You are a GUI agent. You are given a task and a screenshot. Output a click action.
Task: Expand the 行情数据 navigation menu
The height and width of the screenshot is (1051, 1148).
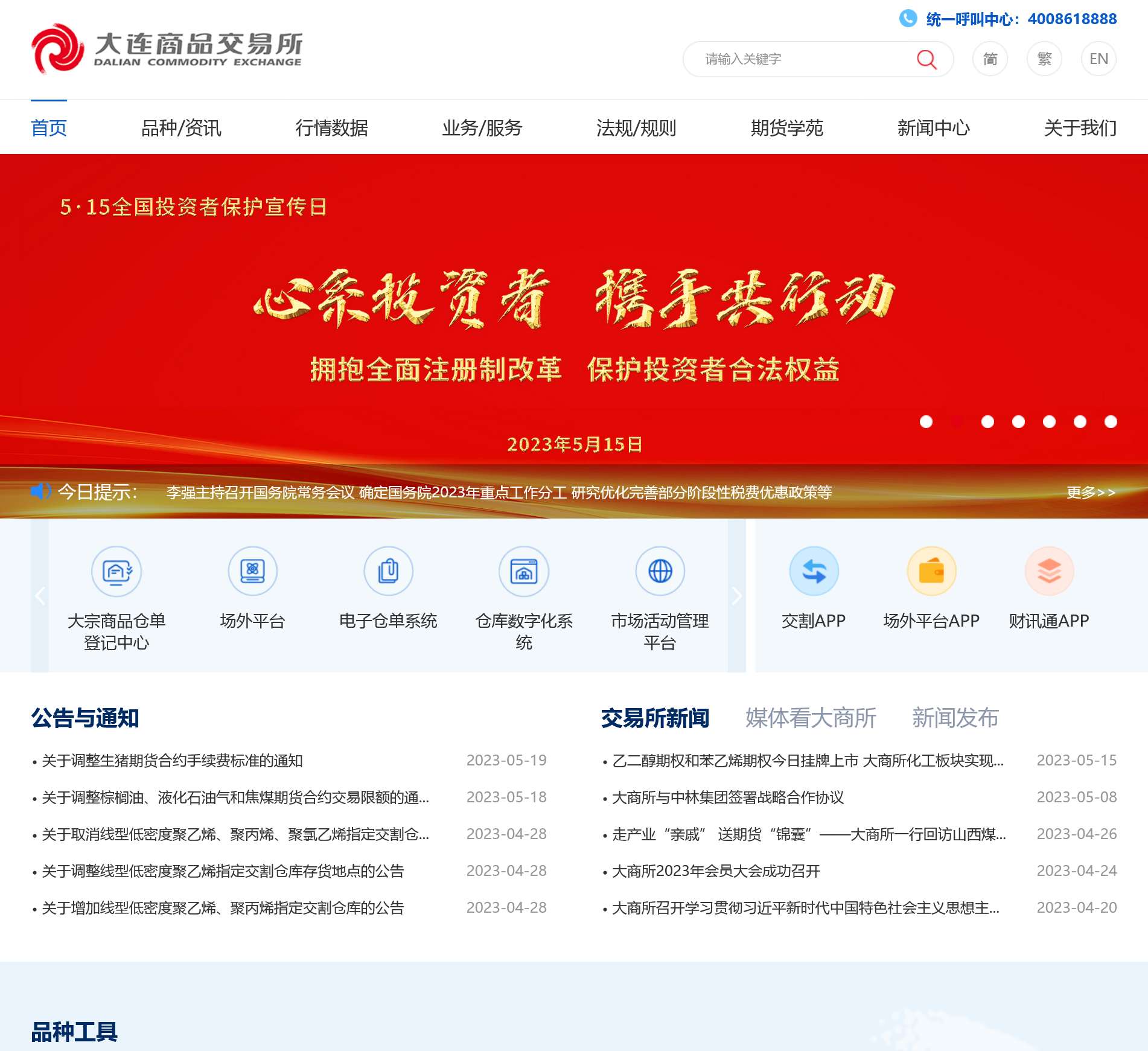pos(331,128)
